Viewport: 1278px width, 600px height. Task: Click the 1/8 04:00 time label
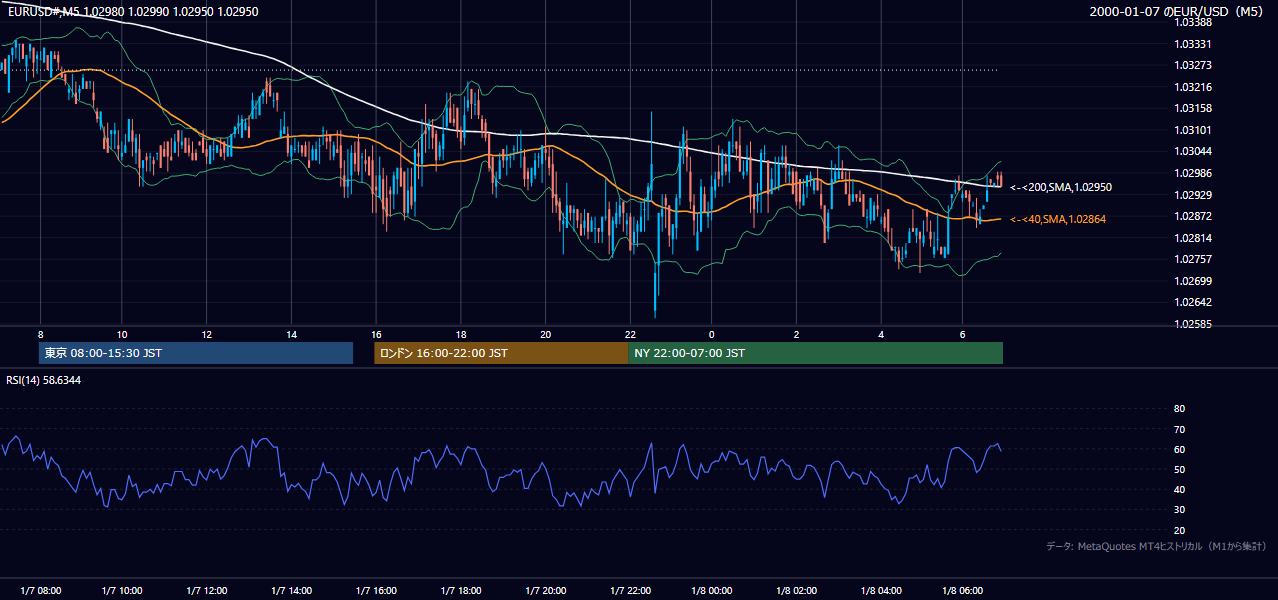click(881, 590)
